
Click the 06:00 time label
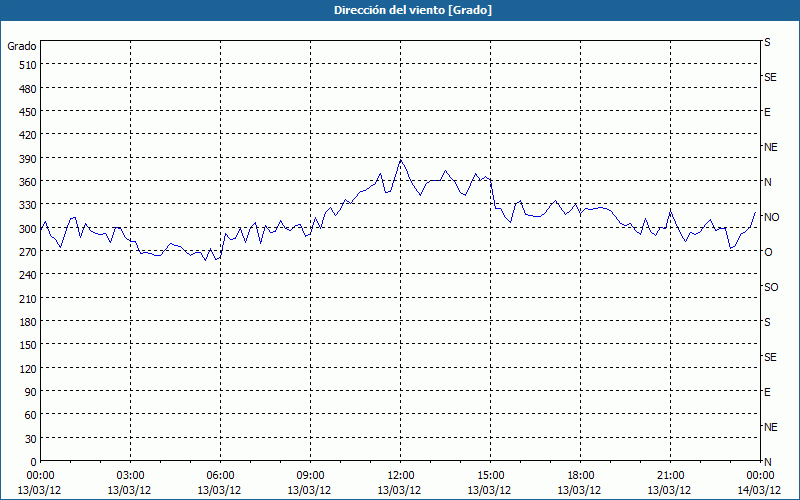point(220,476)
